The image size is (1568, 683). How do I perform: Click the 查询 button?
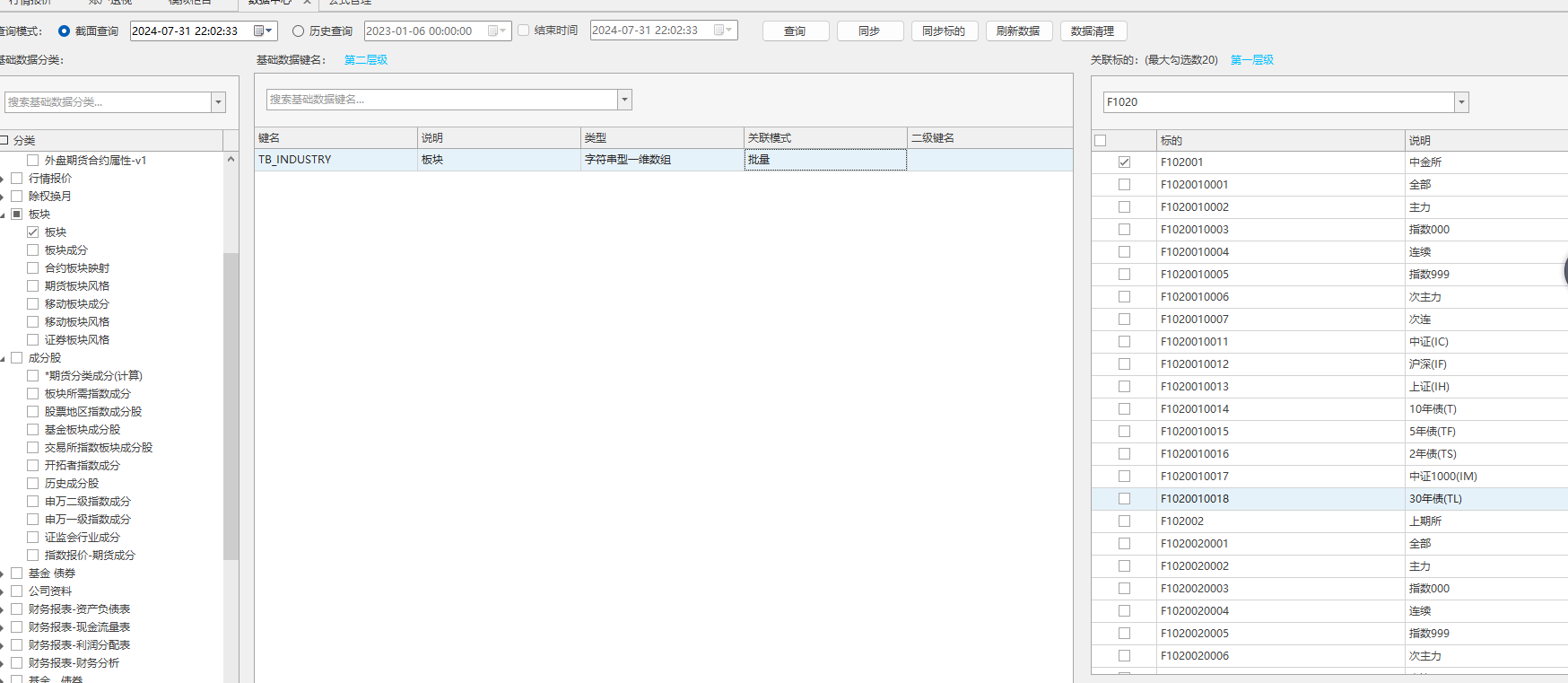click(795, 31)
